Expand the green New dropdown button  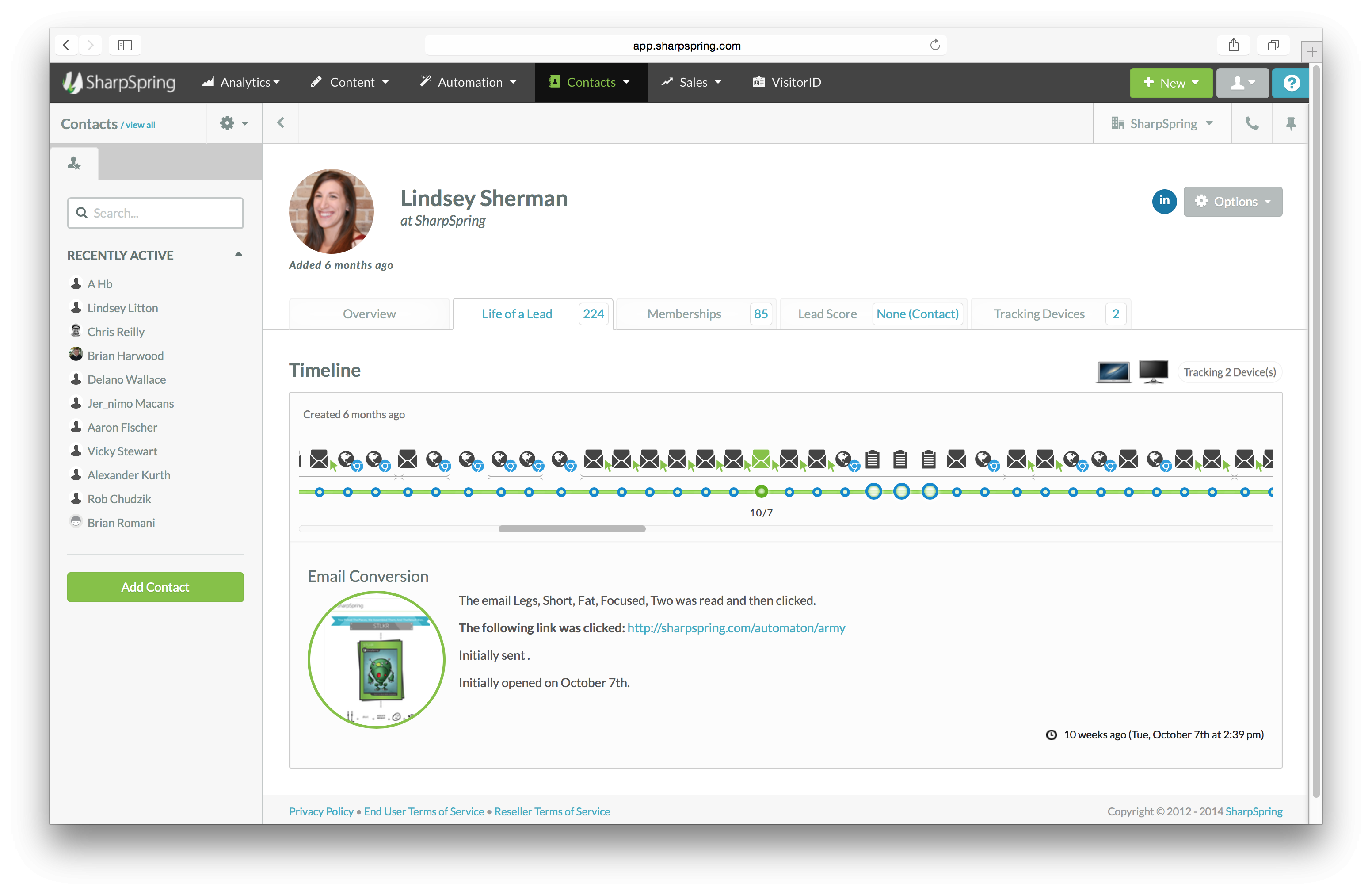pos(1170,82)
